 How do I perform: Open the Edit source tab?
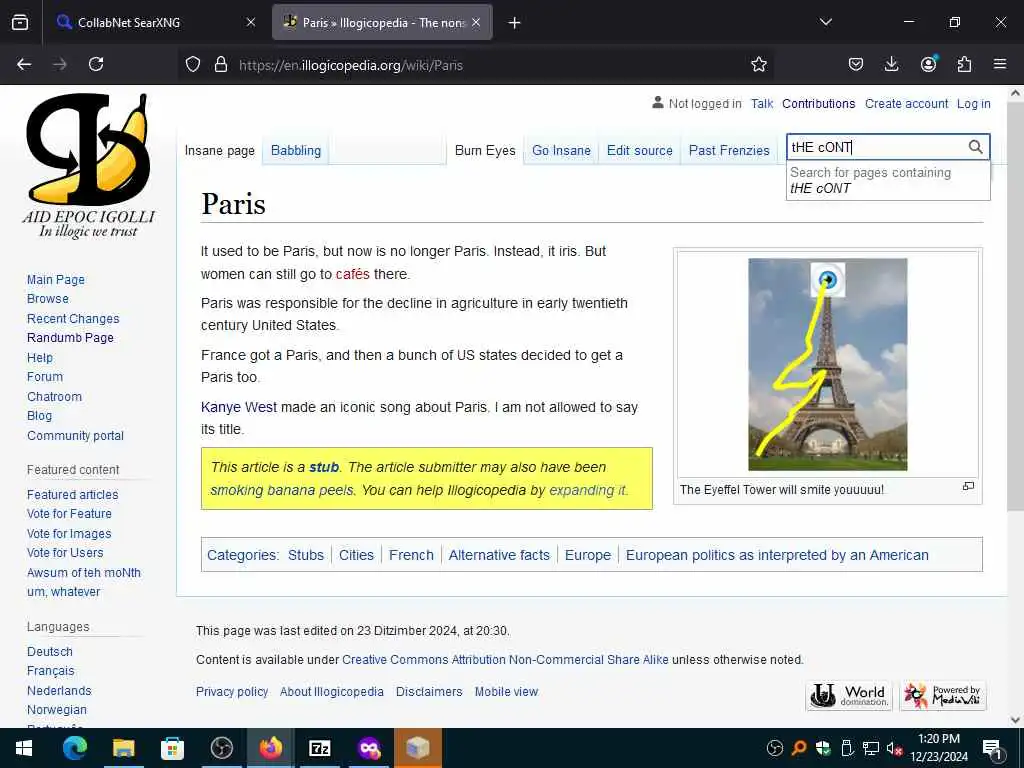pos(639,150)
